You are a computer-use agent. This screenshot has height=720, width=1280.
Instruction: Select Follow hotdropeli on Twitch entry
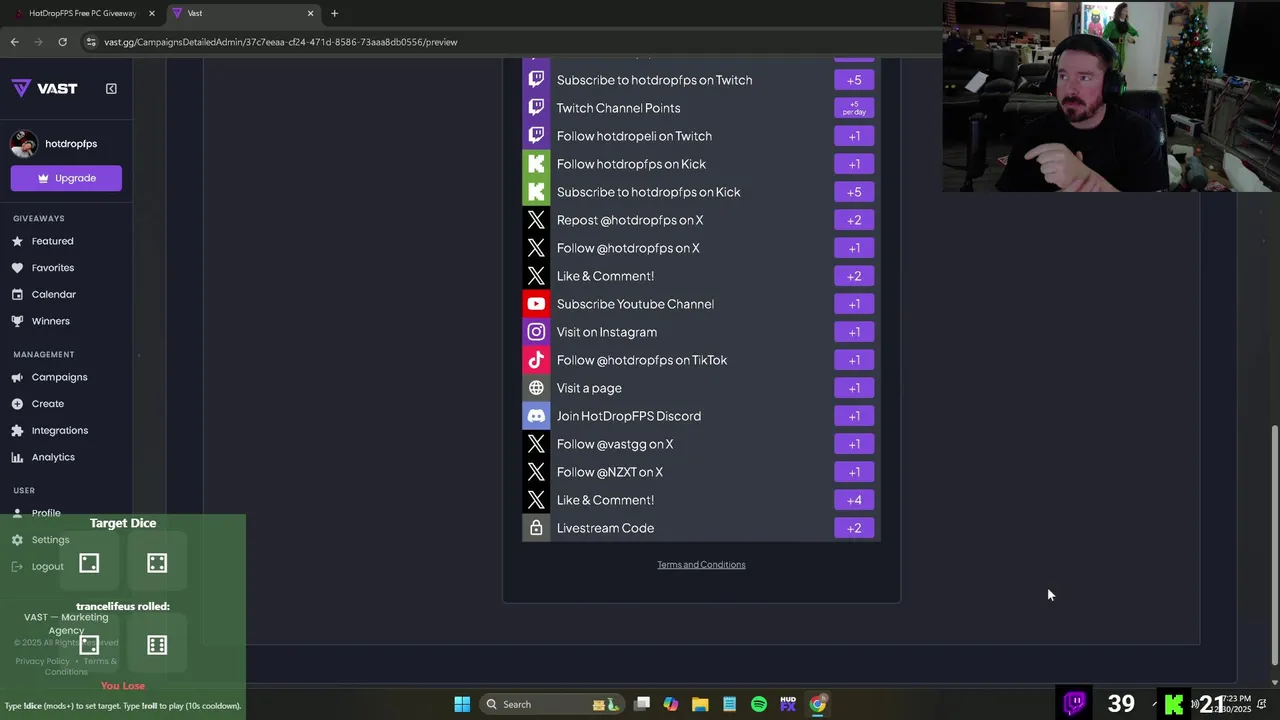[701, 136]
